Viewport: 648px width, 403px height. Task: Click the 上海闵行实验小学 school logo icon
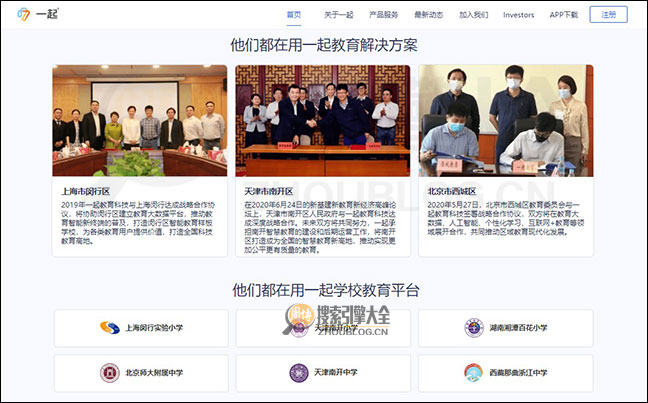pos(110,328)
